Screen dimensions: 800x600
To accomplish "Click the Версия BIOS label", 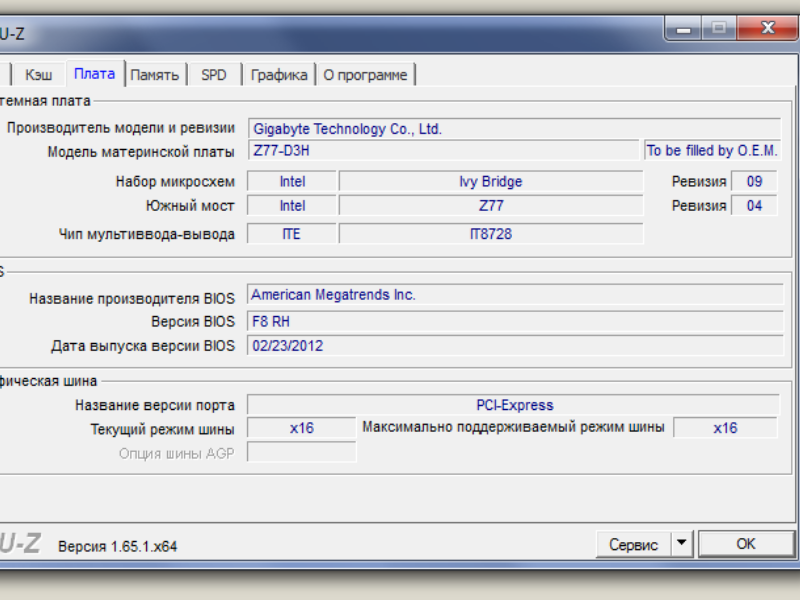I will point(193,321).
